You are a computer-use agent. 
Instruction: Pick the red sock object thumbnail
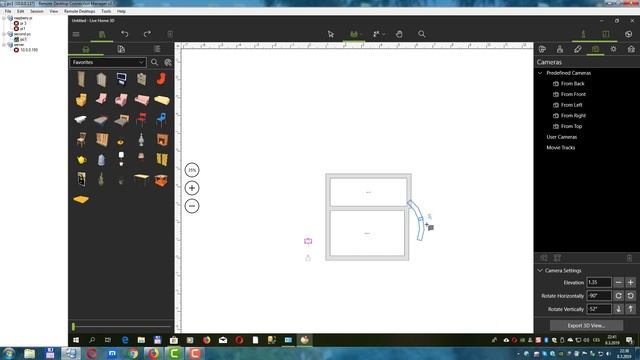tap(161, 79)
